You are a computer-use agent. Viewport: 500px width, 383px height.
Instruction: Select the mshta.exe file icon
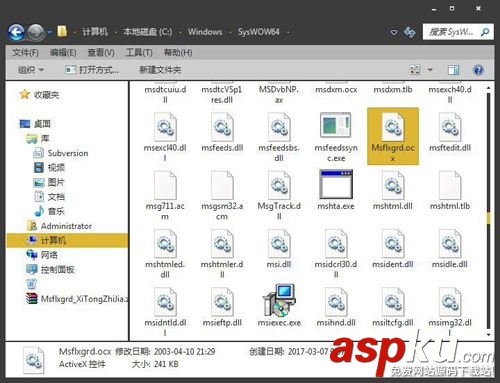pyautogui.click(x=336, y=184)
